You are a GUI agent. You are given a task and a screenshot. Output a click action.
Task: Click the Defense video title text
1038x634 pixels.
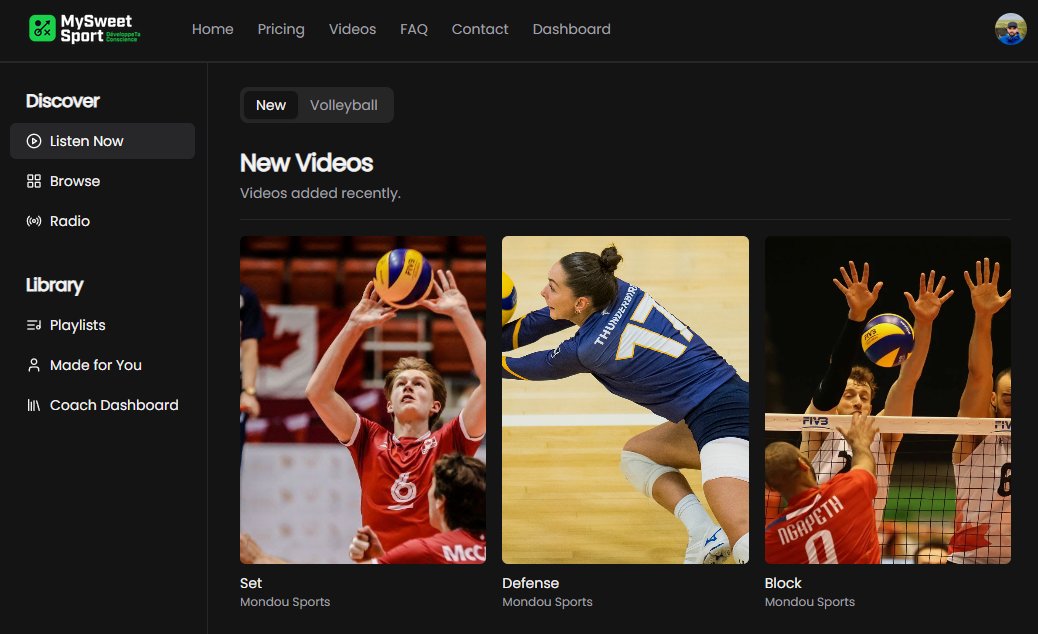[x=530, y=583]
